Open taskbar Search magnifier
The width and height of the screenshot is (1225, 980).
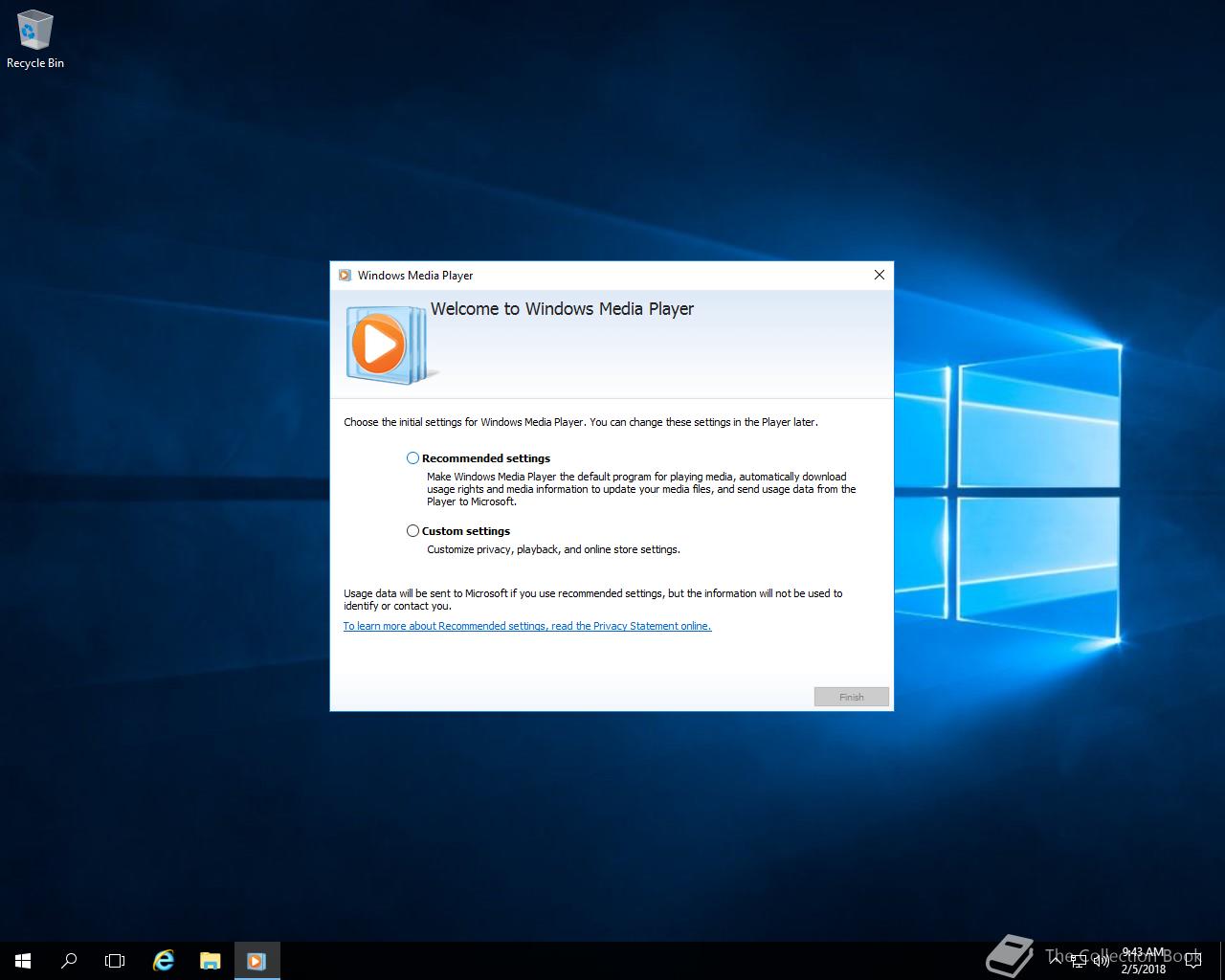click(69, 961)
